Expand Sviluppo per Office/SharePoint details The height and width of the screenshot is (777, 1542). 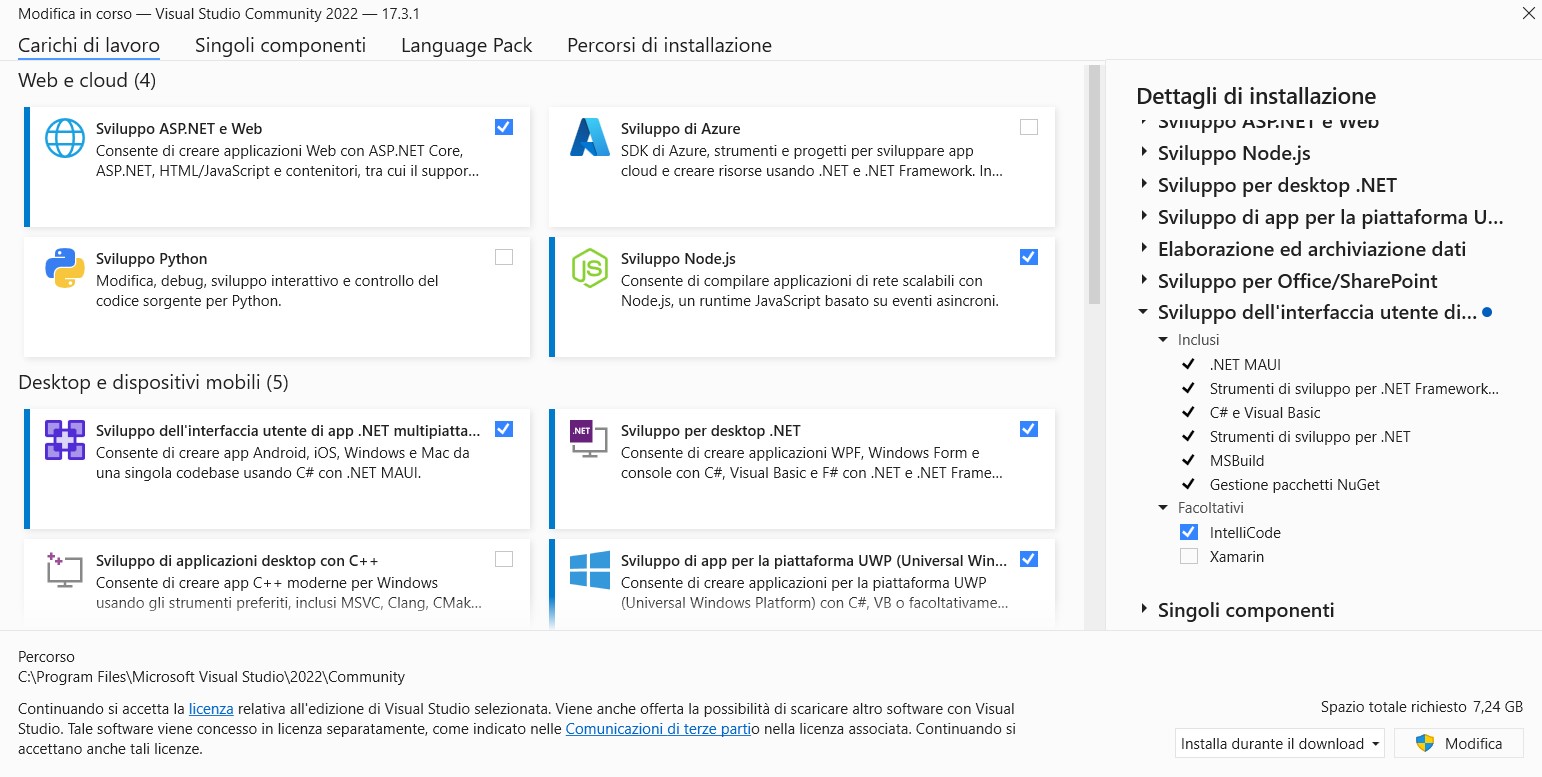[1144, 282]
